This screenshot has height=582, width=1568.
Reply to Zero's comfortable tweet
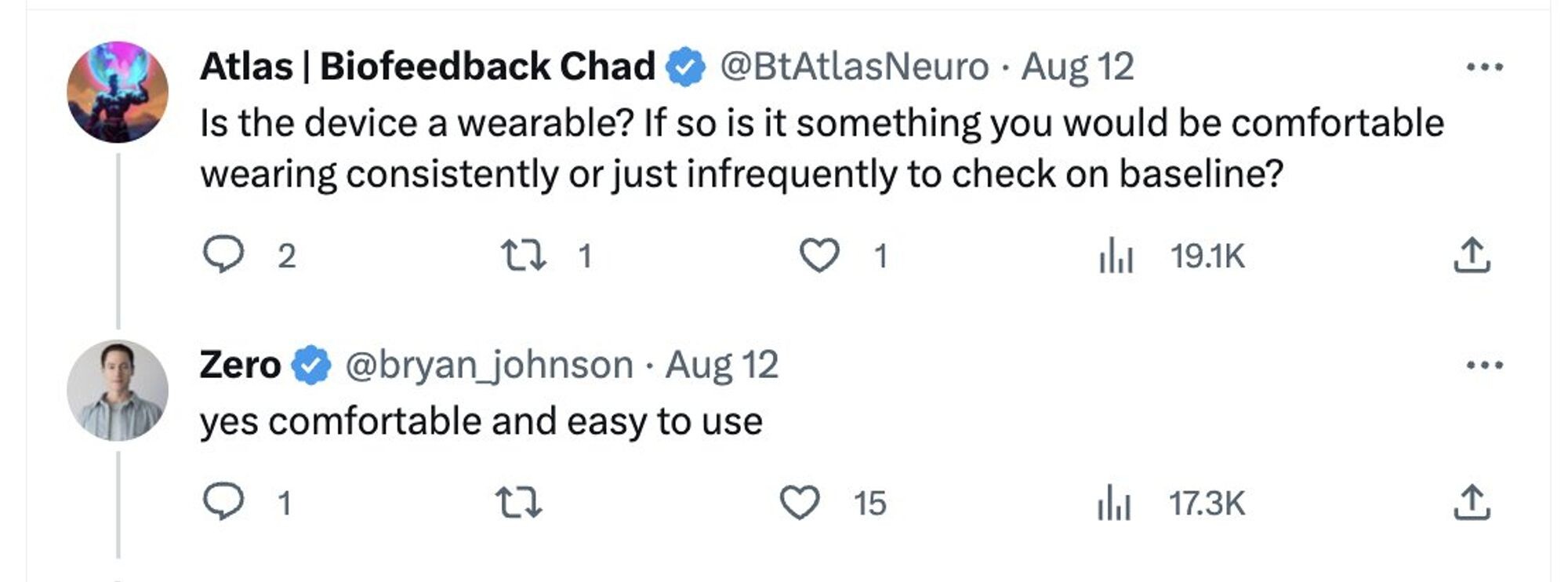click(223, 502)
